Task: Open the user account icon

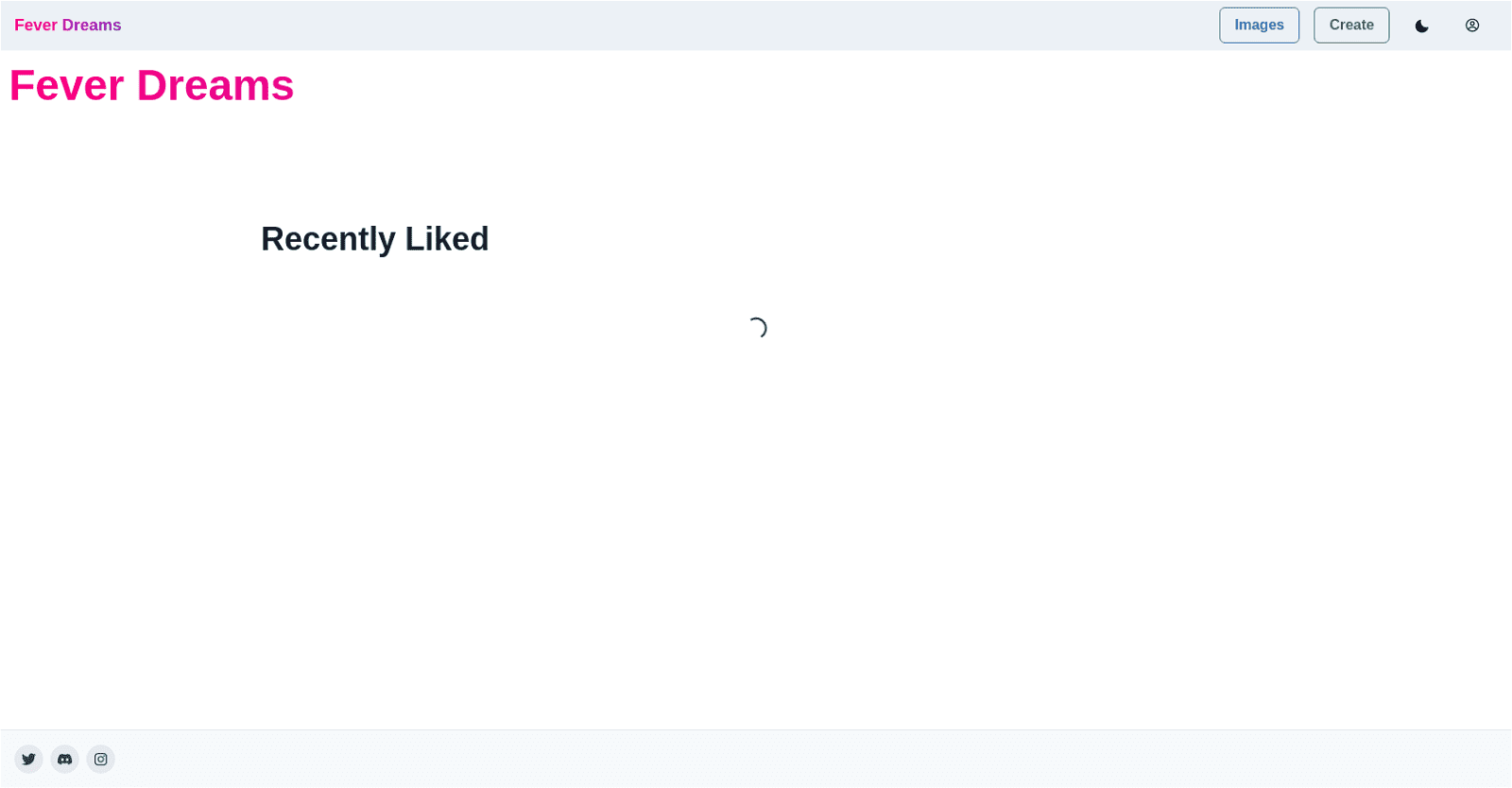Action: pyautogui.click(x=1472, y=26)
